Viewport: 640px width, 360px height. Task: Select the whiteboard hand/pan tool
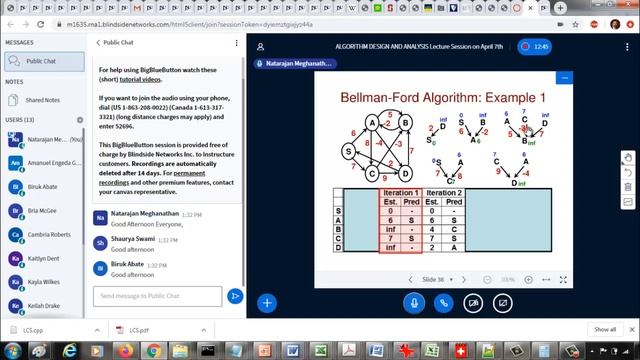click(x=628, y=158)
